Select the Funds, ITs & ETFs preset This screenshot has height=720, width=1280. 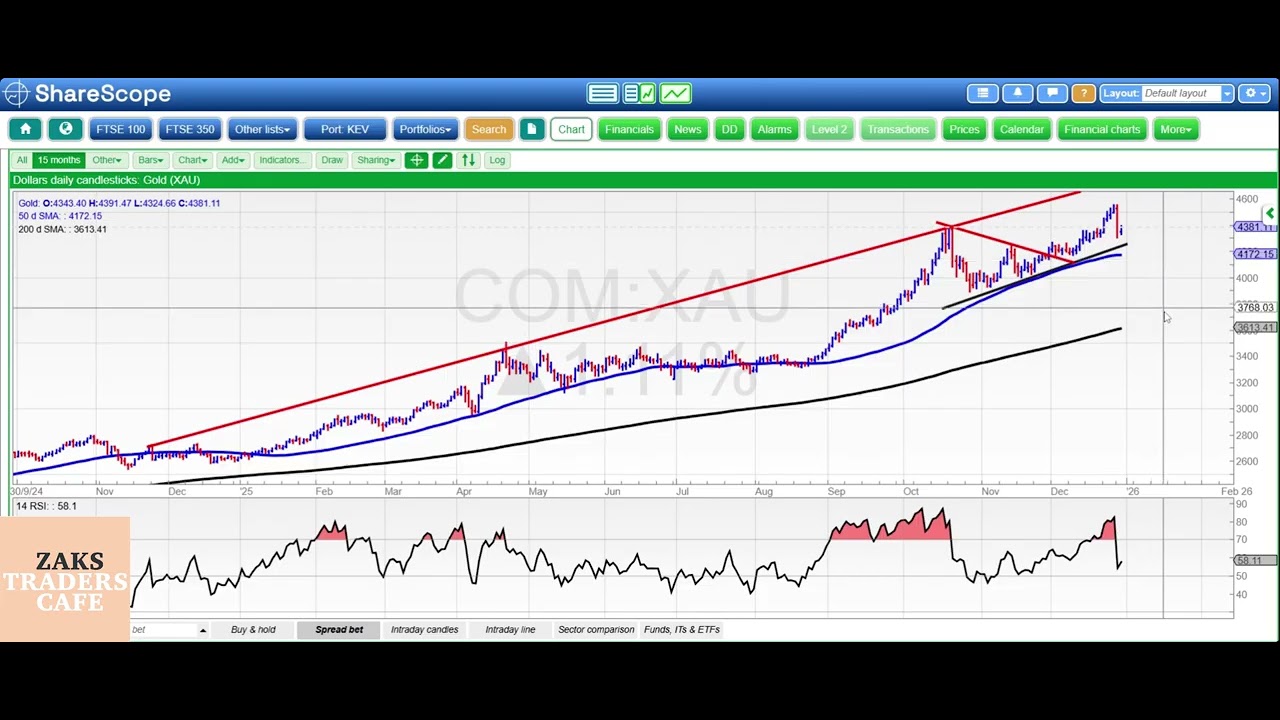[682, 630]
